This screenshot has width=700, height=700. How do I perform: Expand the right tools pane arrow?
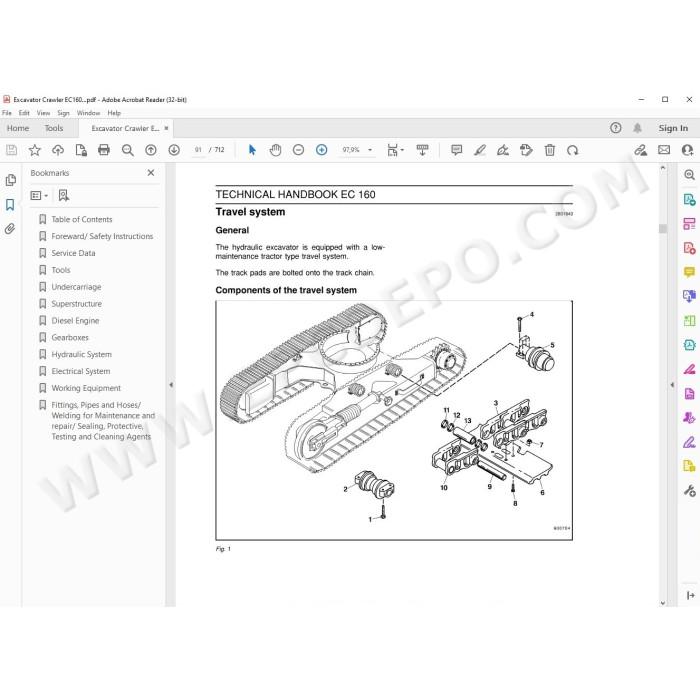(672, 385)
